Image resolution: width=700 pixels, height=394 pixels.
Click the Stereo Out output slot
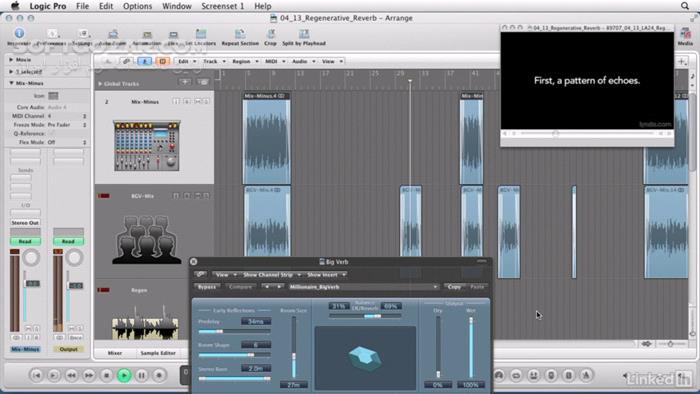(25, 222)
